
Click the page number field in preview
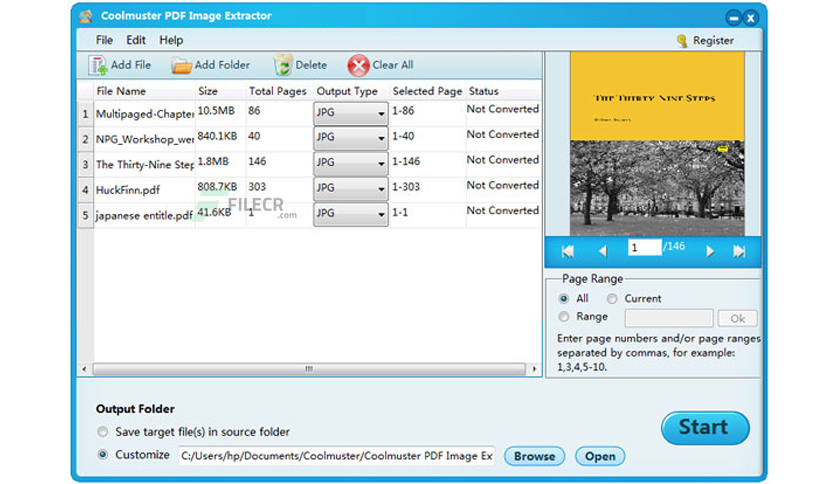tap(645, 247)
